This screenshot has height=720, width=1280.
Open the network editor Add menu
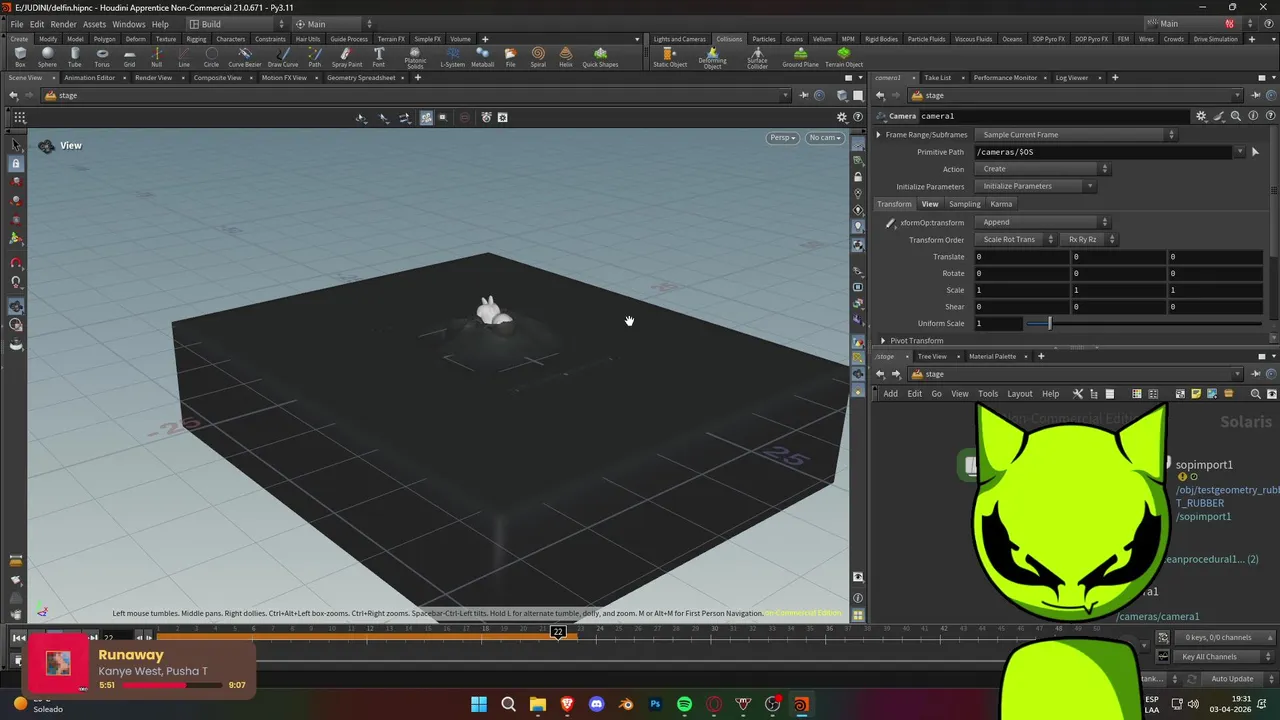point(890,394)
